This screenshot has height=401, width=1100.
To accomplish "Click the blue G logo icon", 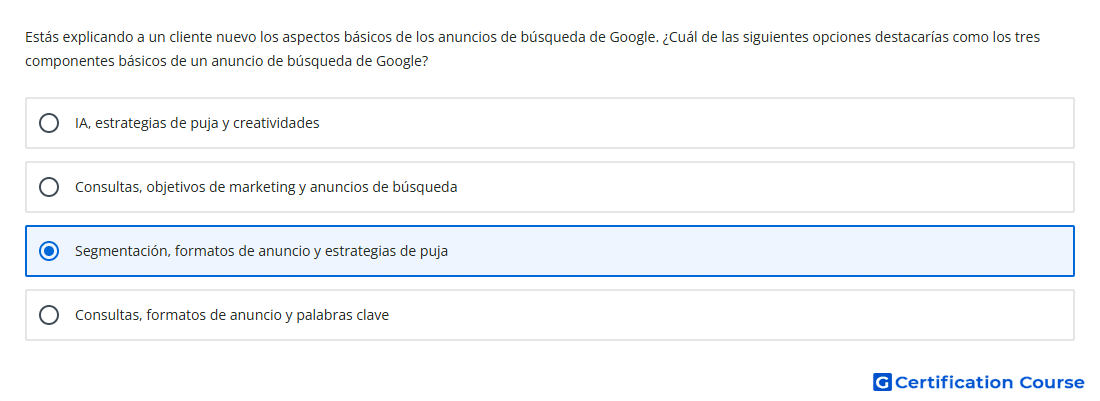I will [882, 382].
